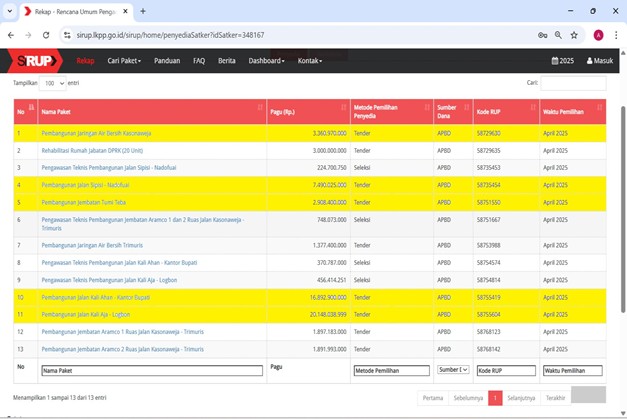Open Pembangunan Jaringan Air Bersih Kasonaweja link

(96, 133)
